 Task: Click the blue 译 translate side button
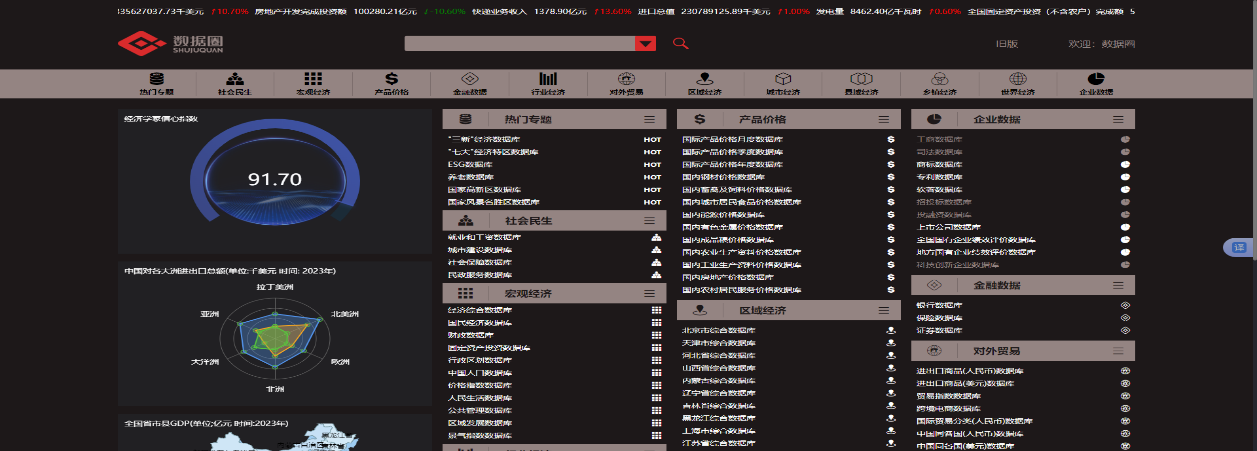tap(1239, 247)
